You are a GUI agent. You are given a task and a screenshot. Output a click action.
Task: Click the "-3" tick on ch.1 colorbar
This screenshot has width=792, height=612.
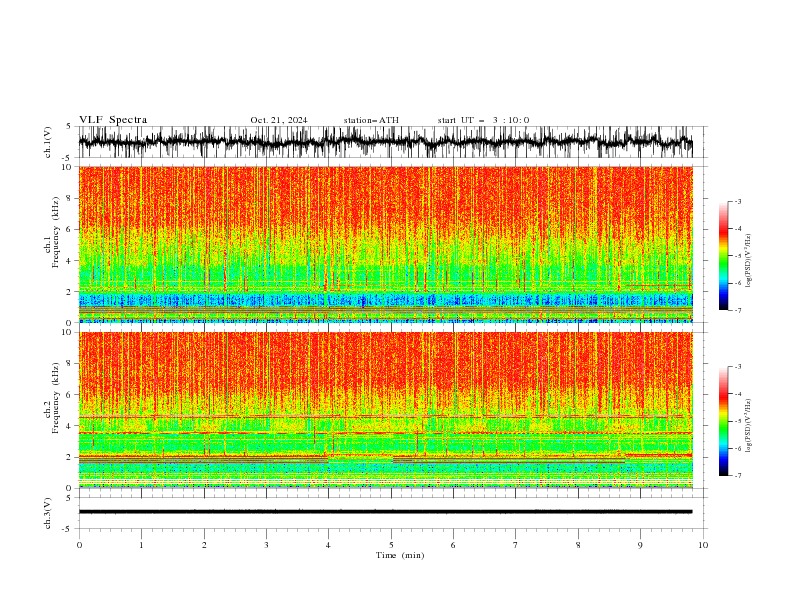click(737, 201)
